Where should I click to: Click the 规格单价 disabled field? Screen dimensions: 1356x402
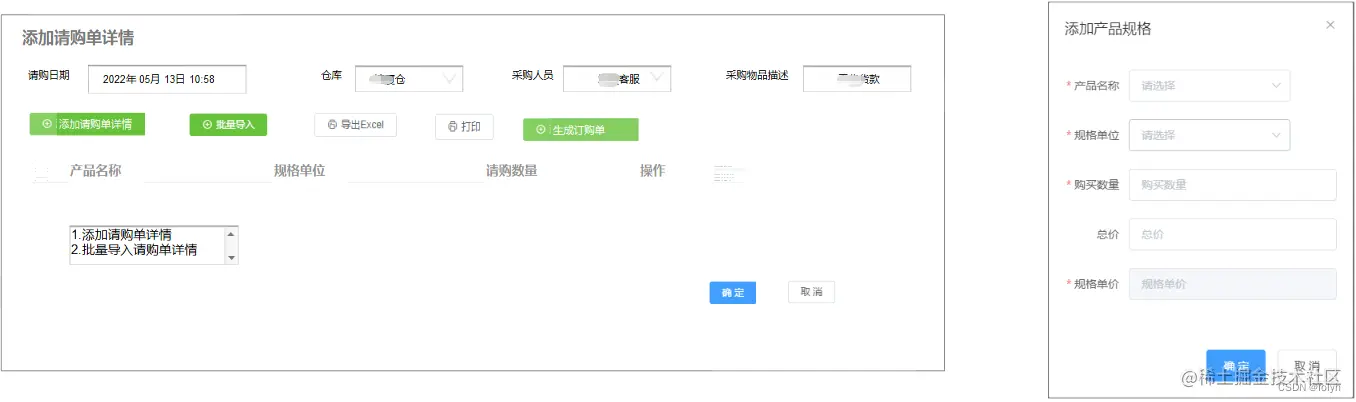pos(1232,284)
